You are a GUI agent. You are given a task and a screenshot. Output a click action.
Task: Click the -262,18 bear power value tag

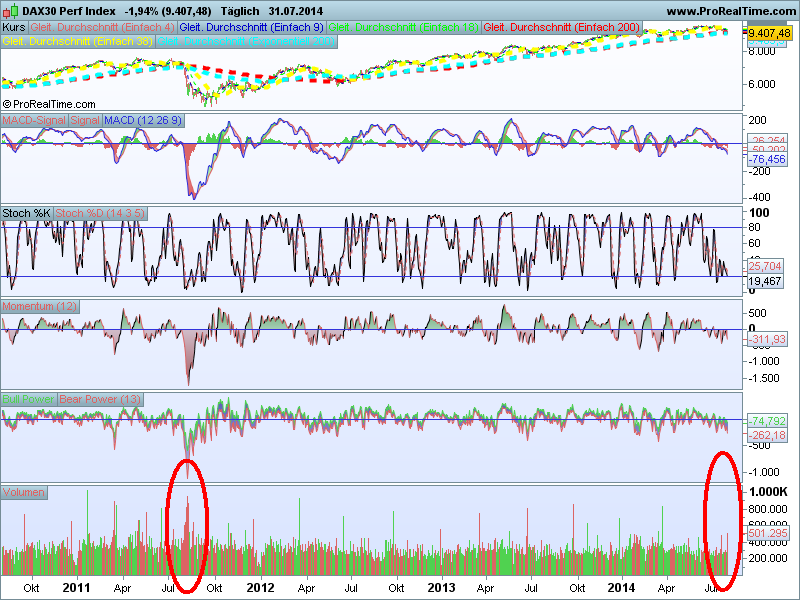(x=767, y=435)
